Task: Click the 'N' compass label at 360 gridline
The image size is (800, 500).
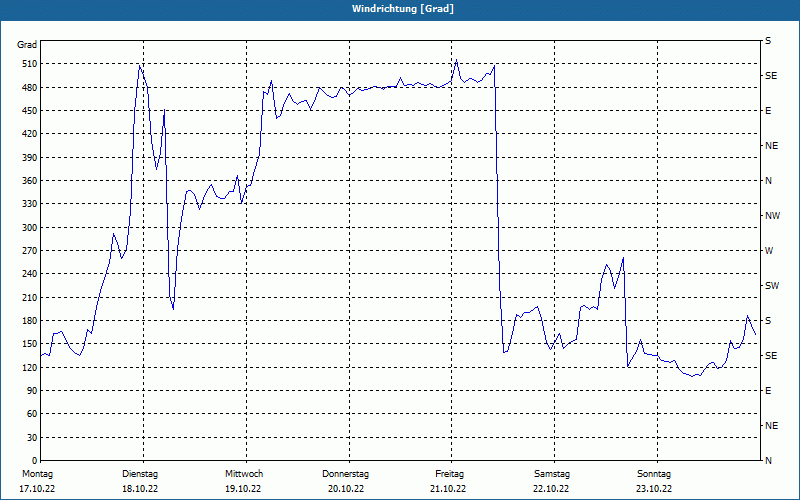Action: click(768, 181)
